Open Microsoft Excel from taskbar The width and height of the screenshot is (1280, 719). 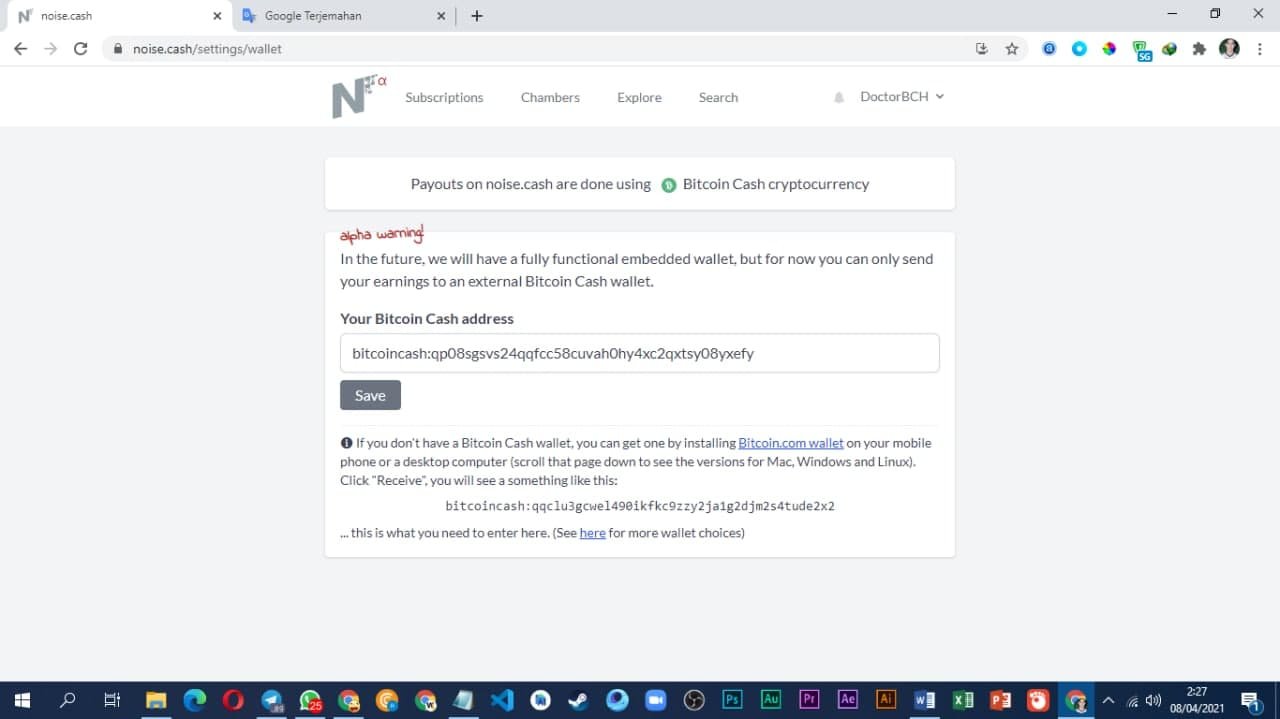coord(962,700)
